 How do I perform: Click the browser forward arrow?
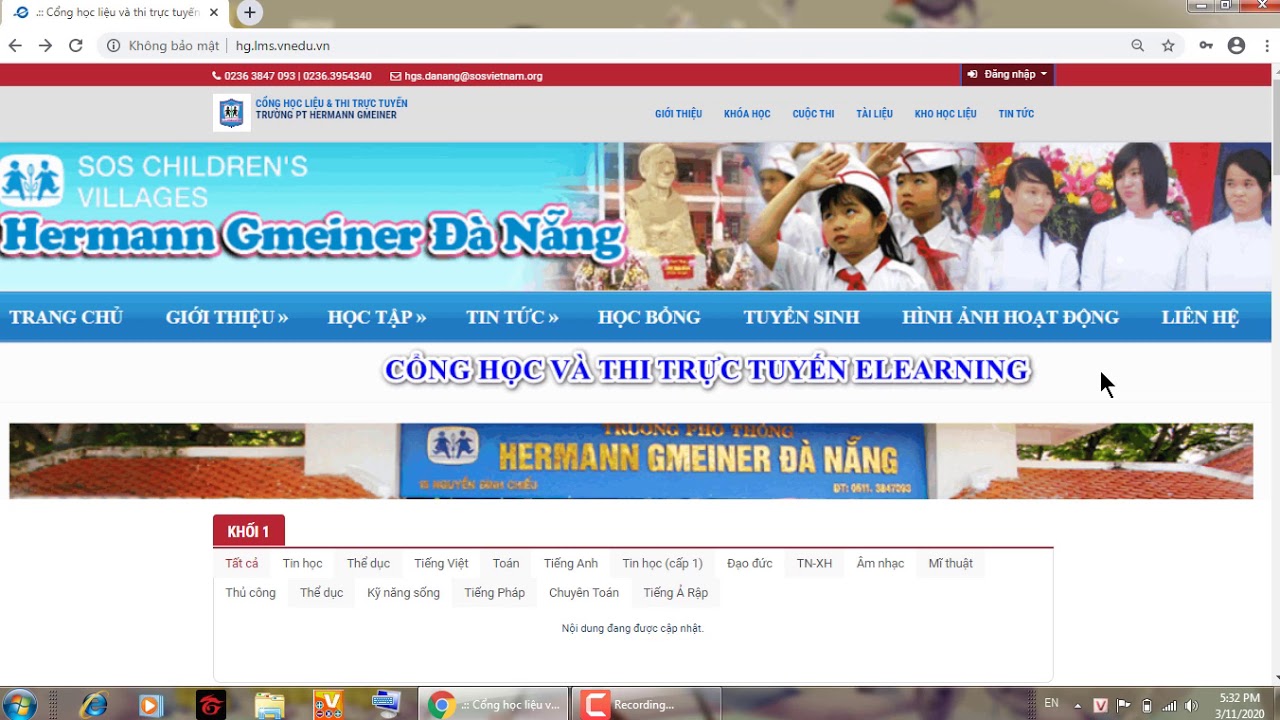(45, 46)
